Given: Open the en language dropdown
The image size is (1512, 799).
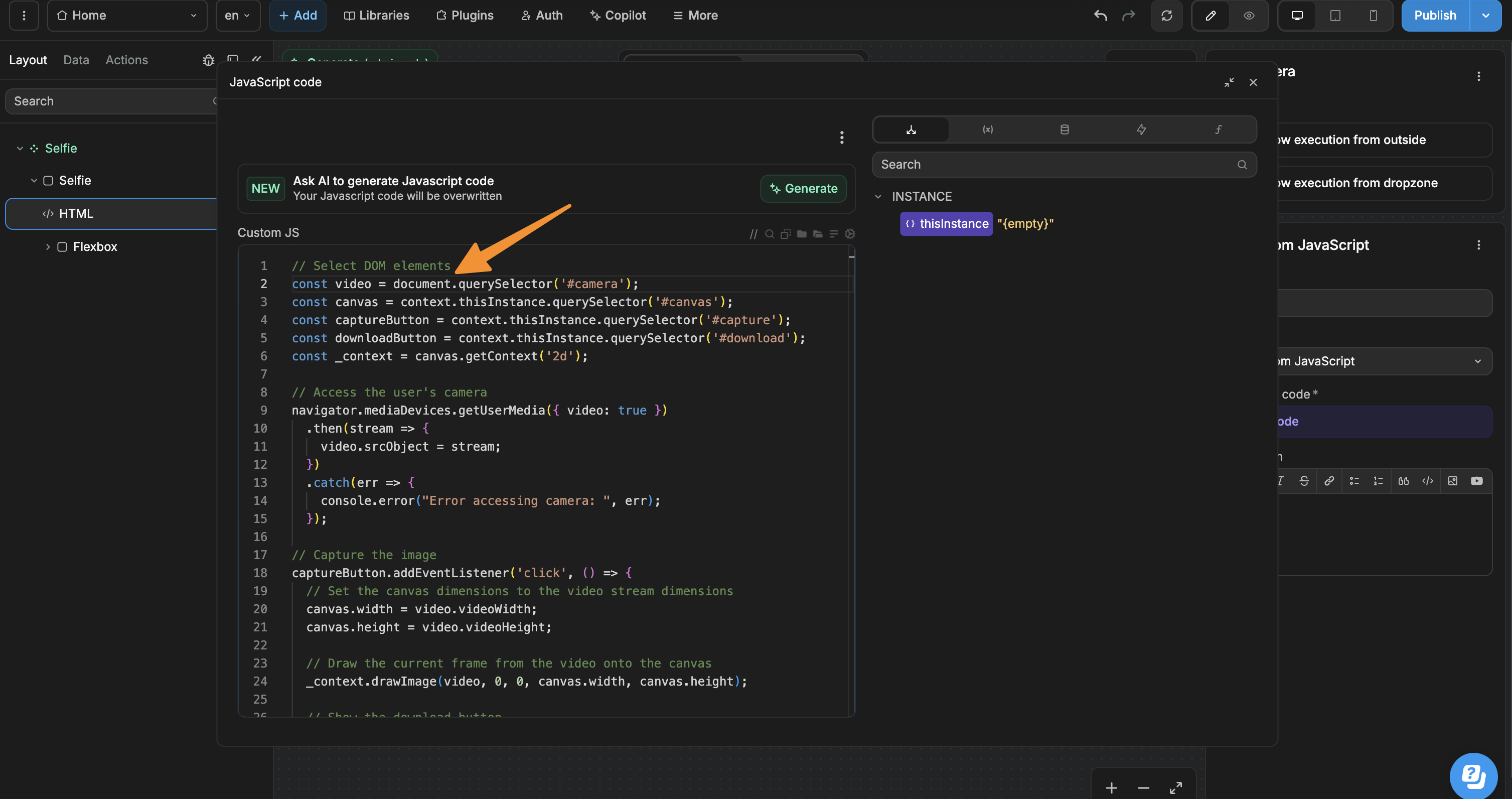Looking at the screenshot, I should 237,15.
